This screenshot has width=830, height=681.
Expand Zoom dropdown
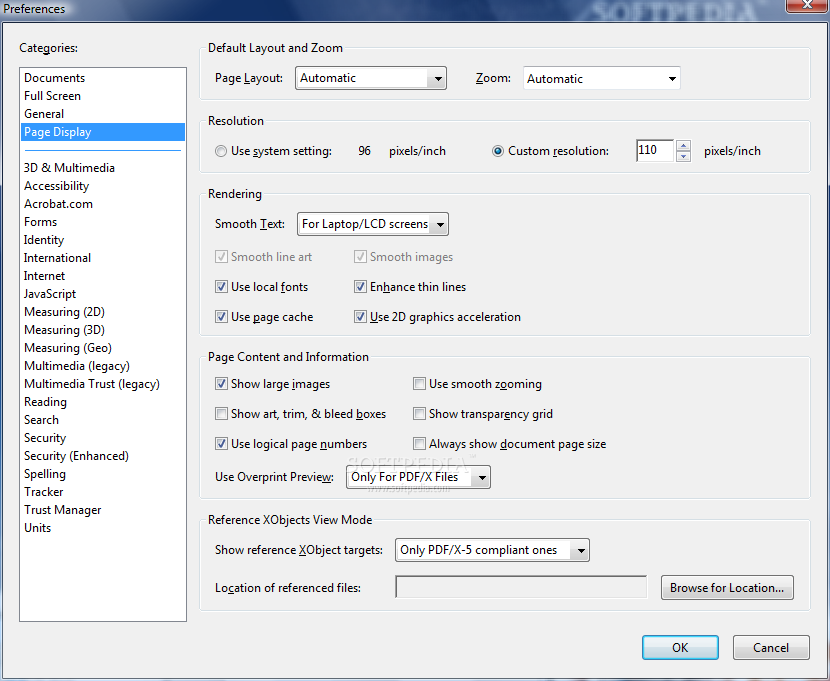point(601,79)
